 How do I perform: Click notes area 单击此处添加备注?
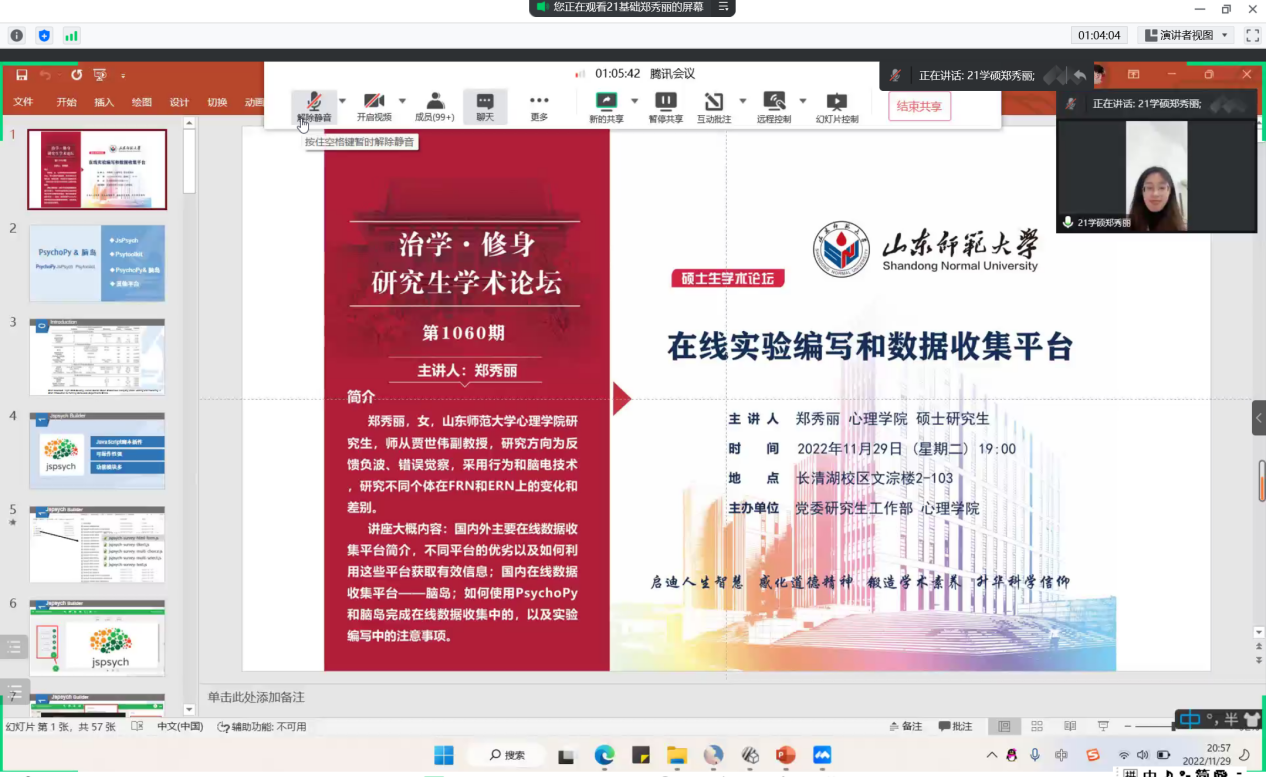(256, 697)
